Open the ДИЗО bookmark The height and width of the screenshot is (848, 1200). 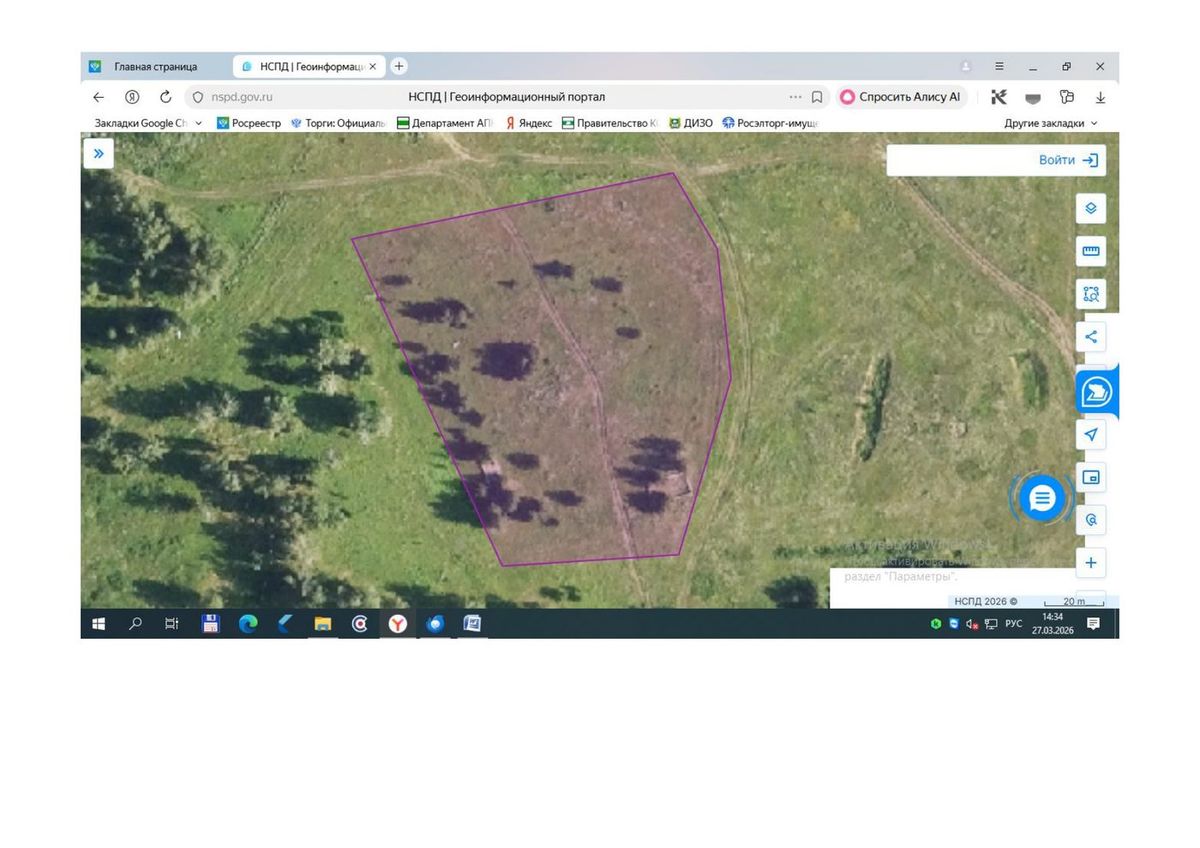click(691, 123)
